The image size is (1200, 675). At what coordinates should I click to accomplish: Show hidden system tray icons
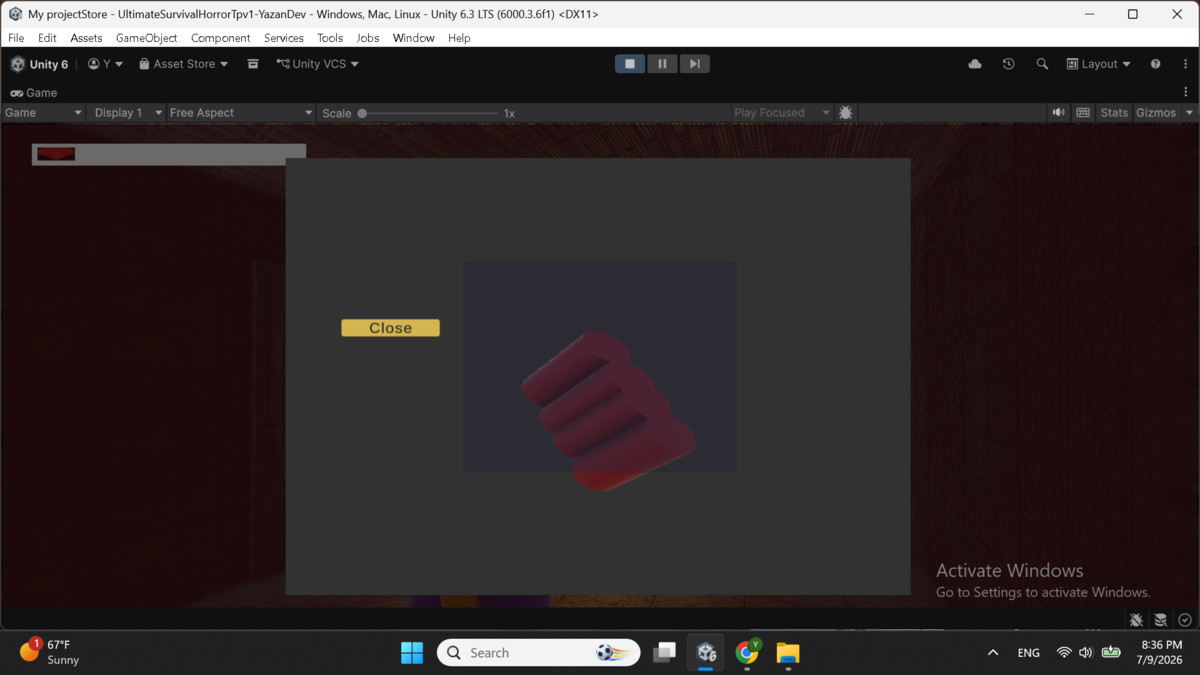993,653
